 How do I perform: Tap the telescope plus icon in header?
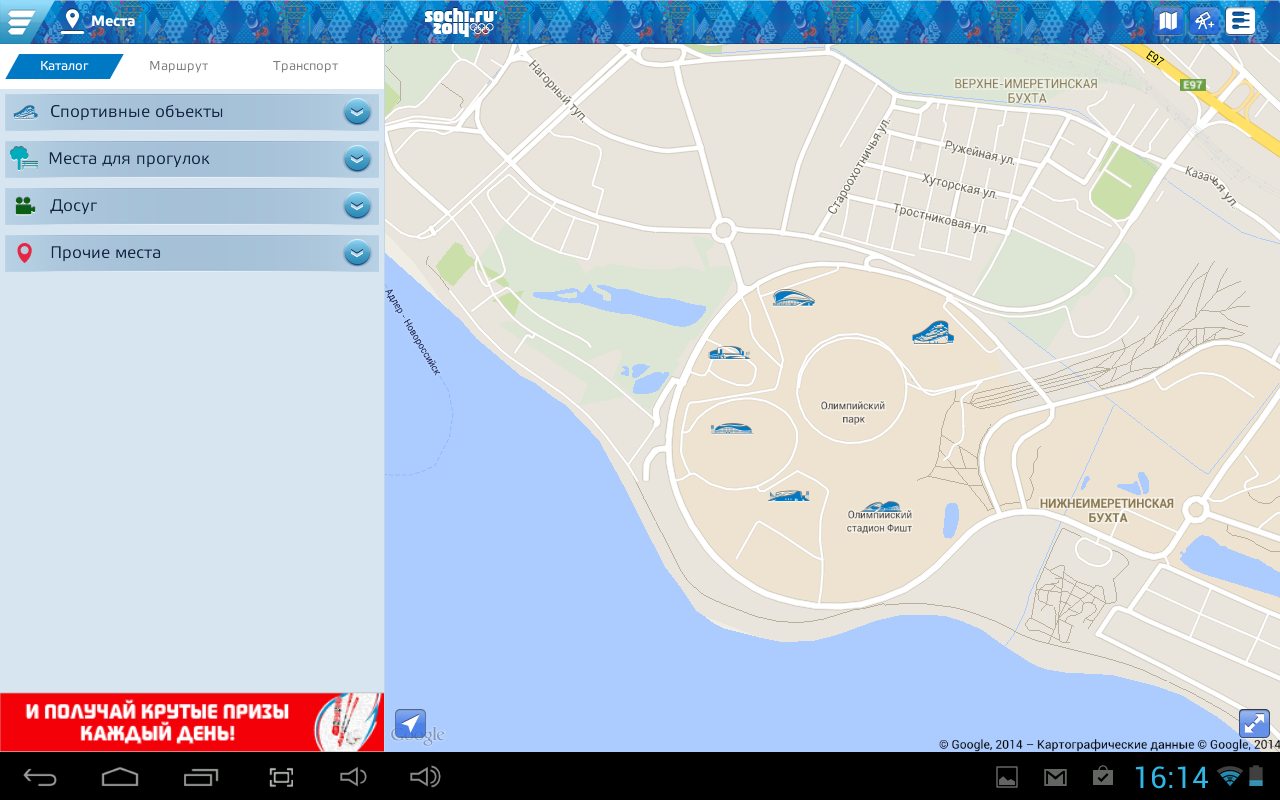tap(1204, 21)
